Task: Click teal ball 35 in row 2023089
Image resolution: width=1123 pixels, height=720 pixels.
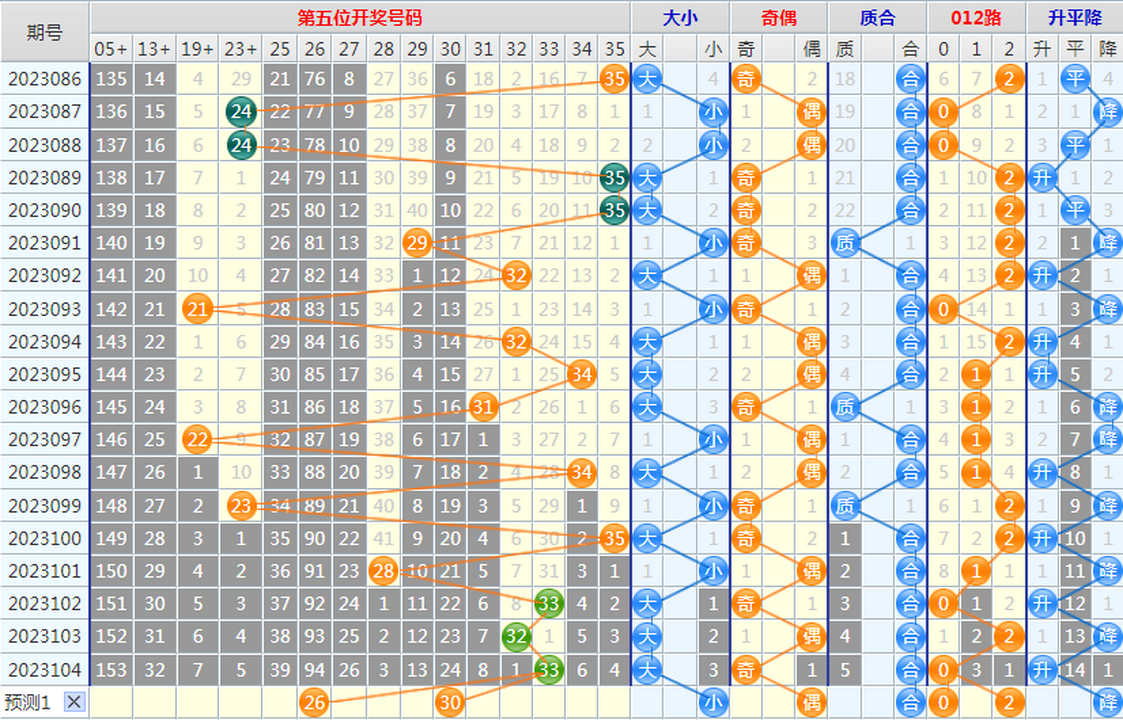Action: click(x=614, y=178)
